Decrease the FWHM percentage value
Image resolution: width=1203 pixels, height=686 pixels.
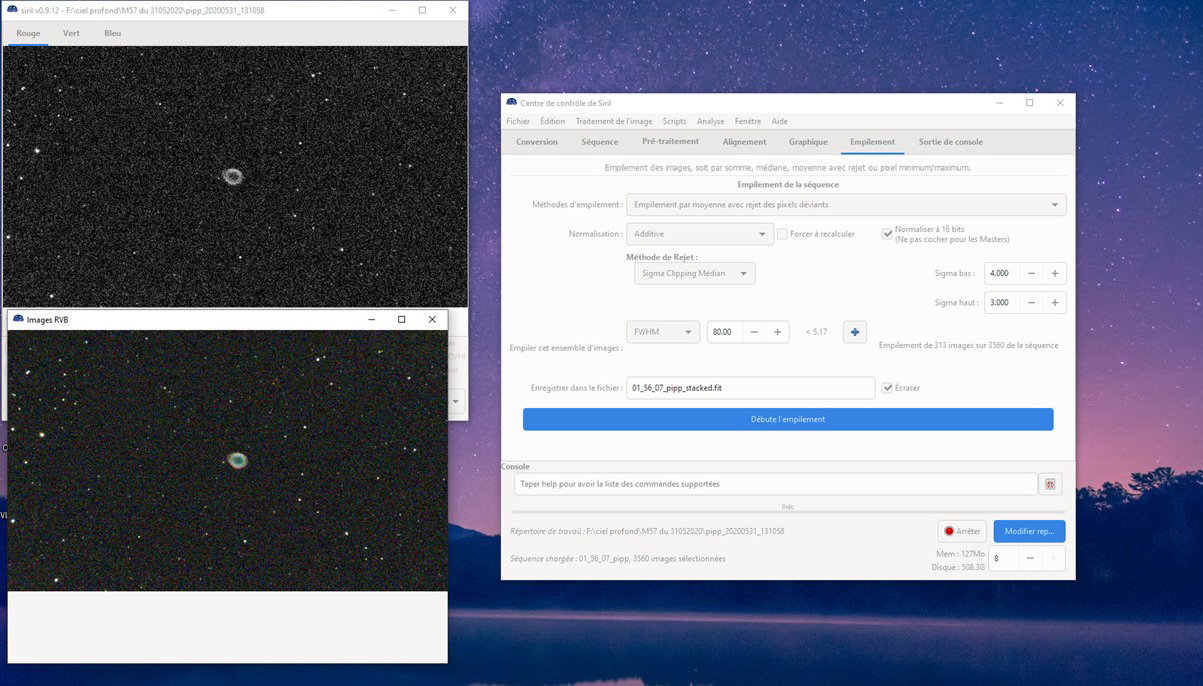[754, 332]
